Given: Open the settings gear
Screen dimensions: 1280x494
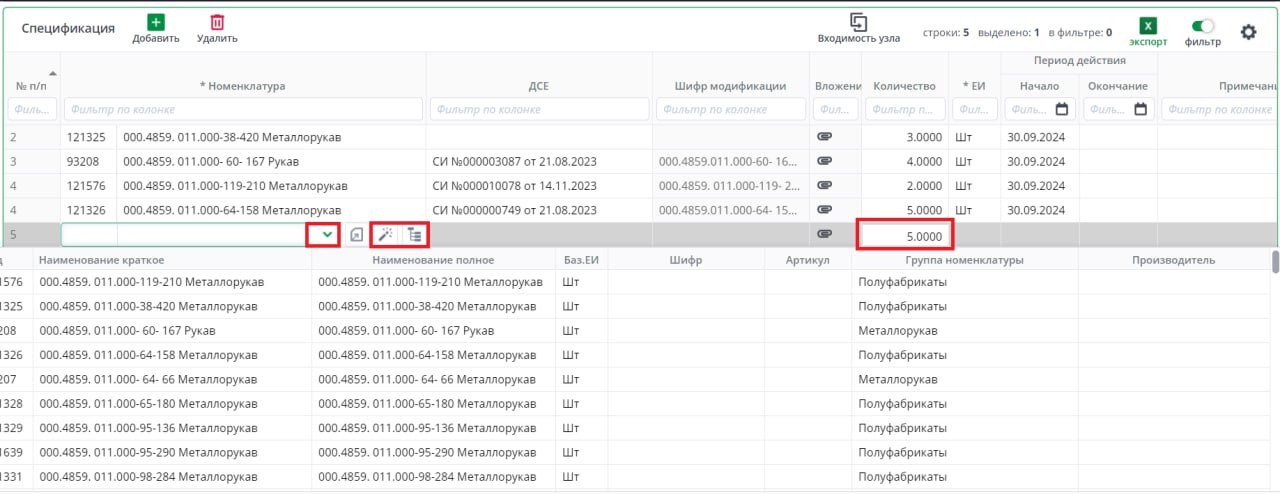Looking at the screenshot, I should [1248, 32].
